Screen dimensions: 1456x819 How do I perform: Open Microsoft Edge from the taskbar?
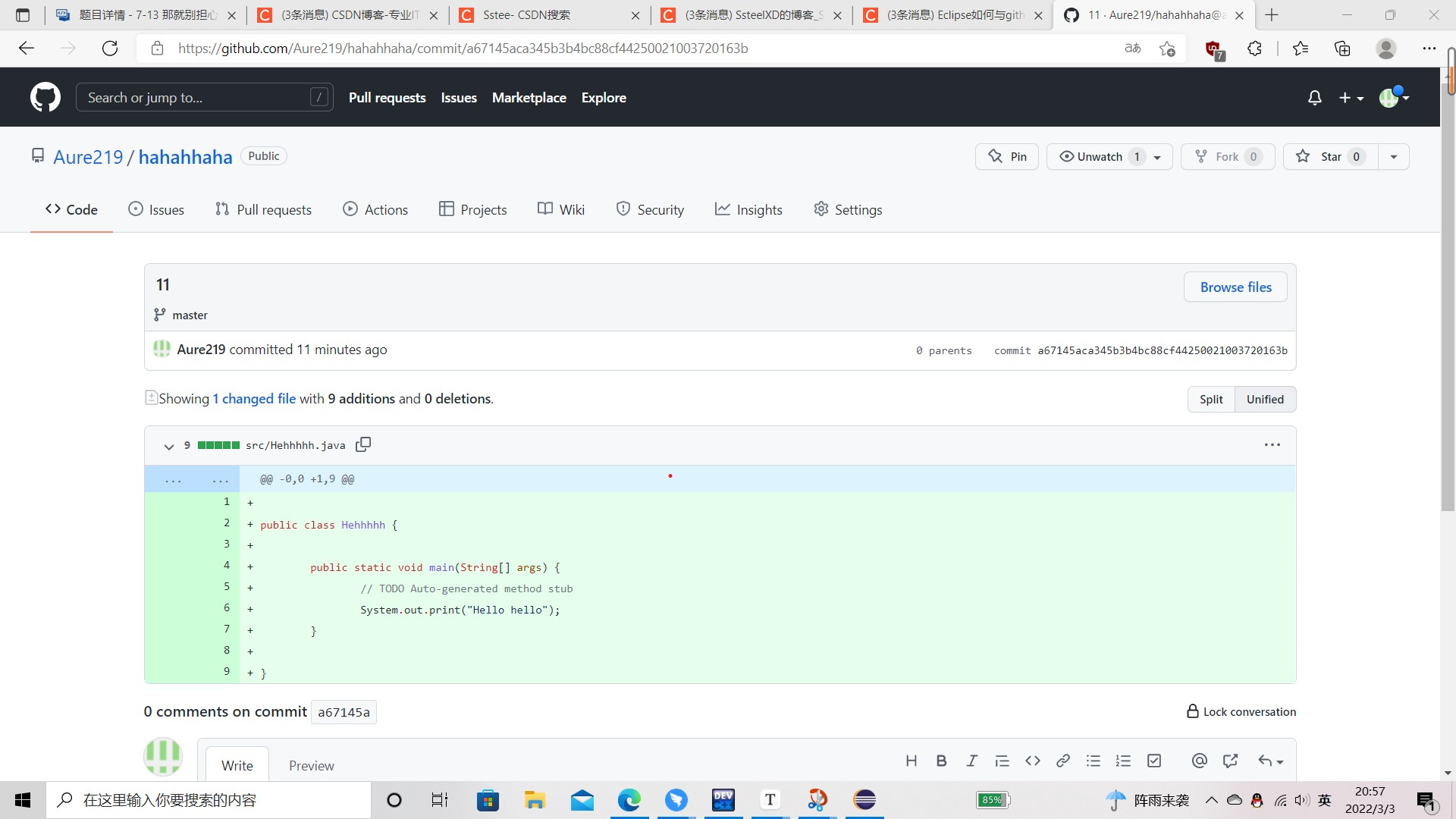coord(629,799)
